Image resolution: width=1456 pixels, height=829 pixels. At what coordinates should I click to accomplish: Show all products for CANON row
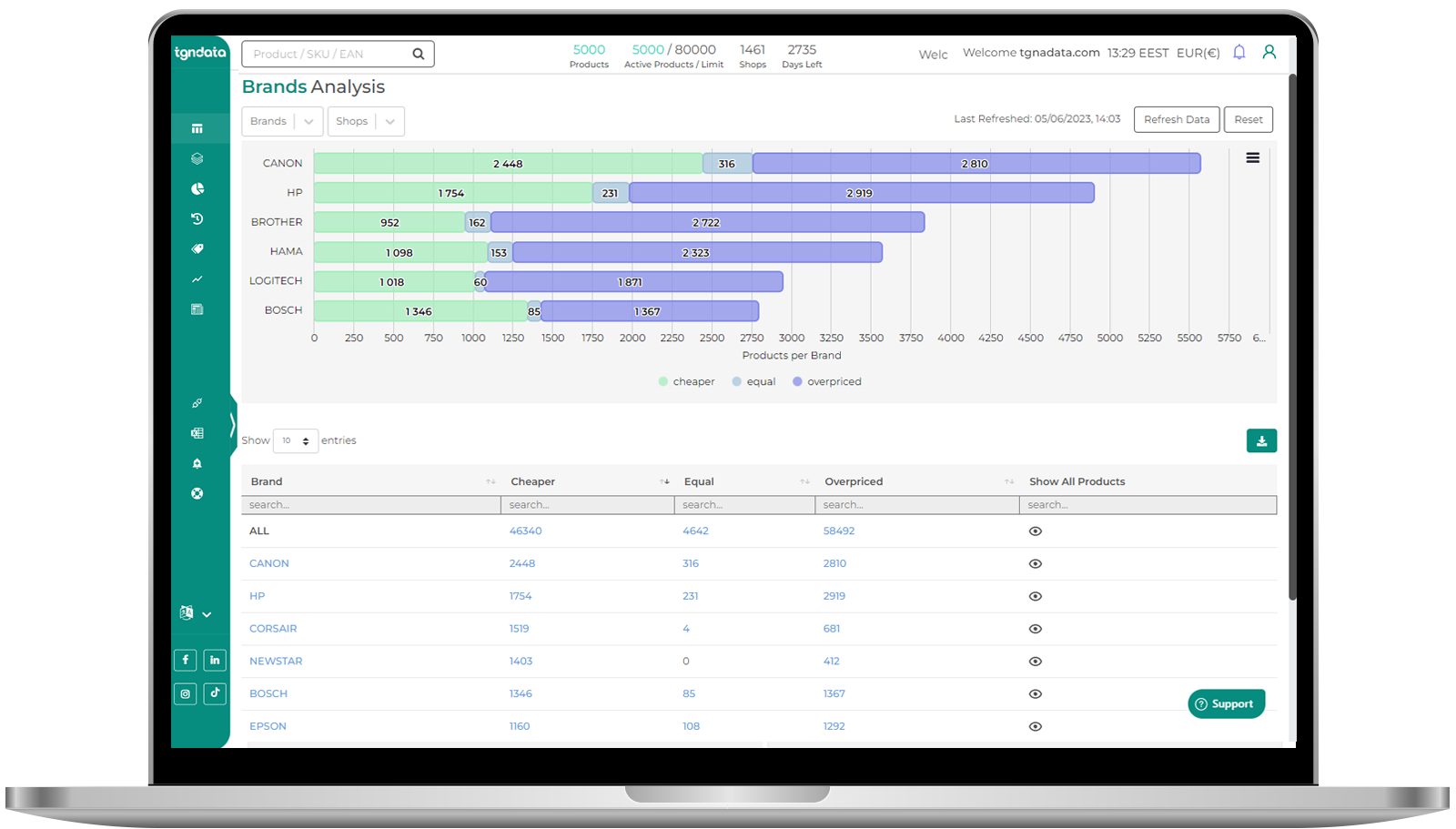point(1035,564)
